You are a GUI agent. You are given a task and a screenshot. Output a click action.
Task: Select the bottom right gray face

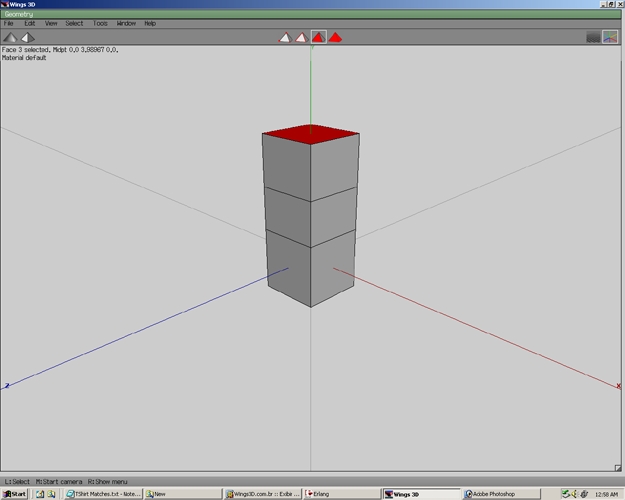pos(333,268)
